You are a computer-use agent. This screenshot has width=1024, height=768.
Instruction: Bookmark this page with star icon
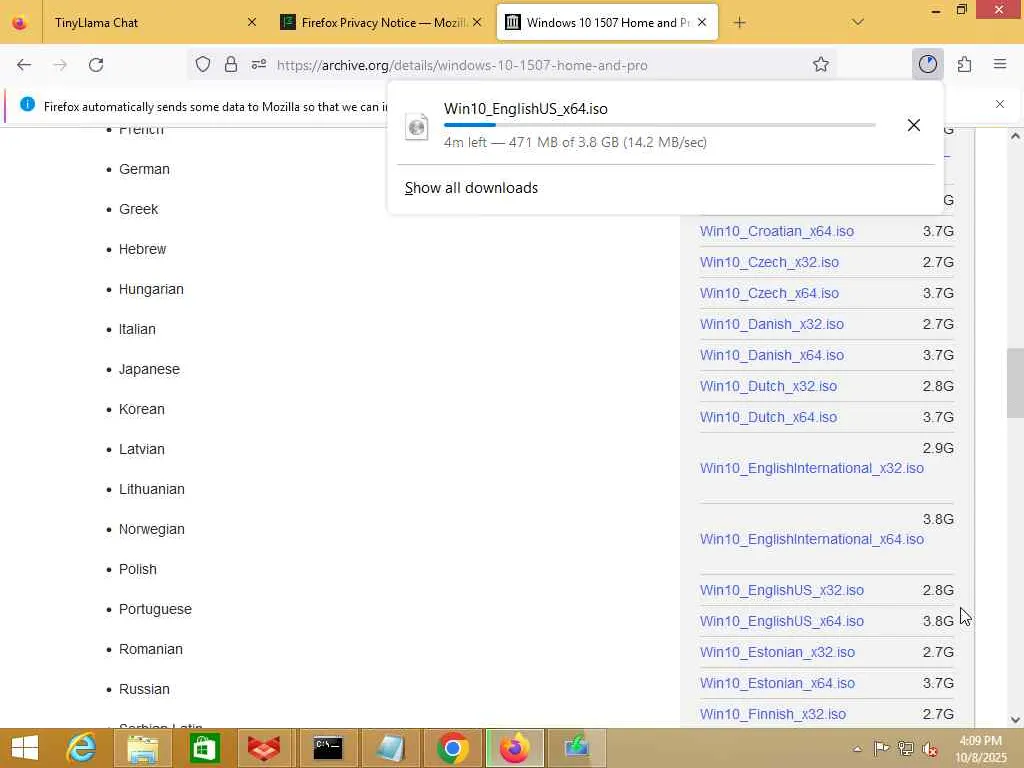point(821,65)
